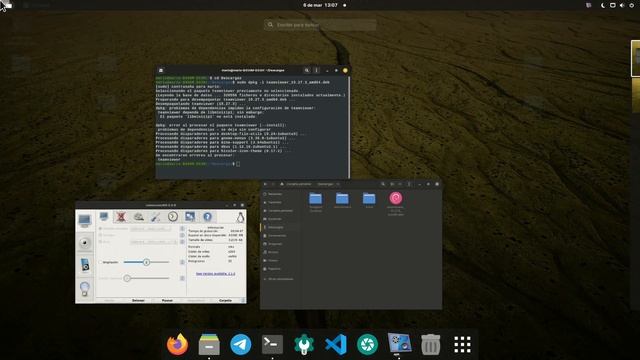
Task: Open the terminal menu button
Action: pos(316,70)
